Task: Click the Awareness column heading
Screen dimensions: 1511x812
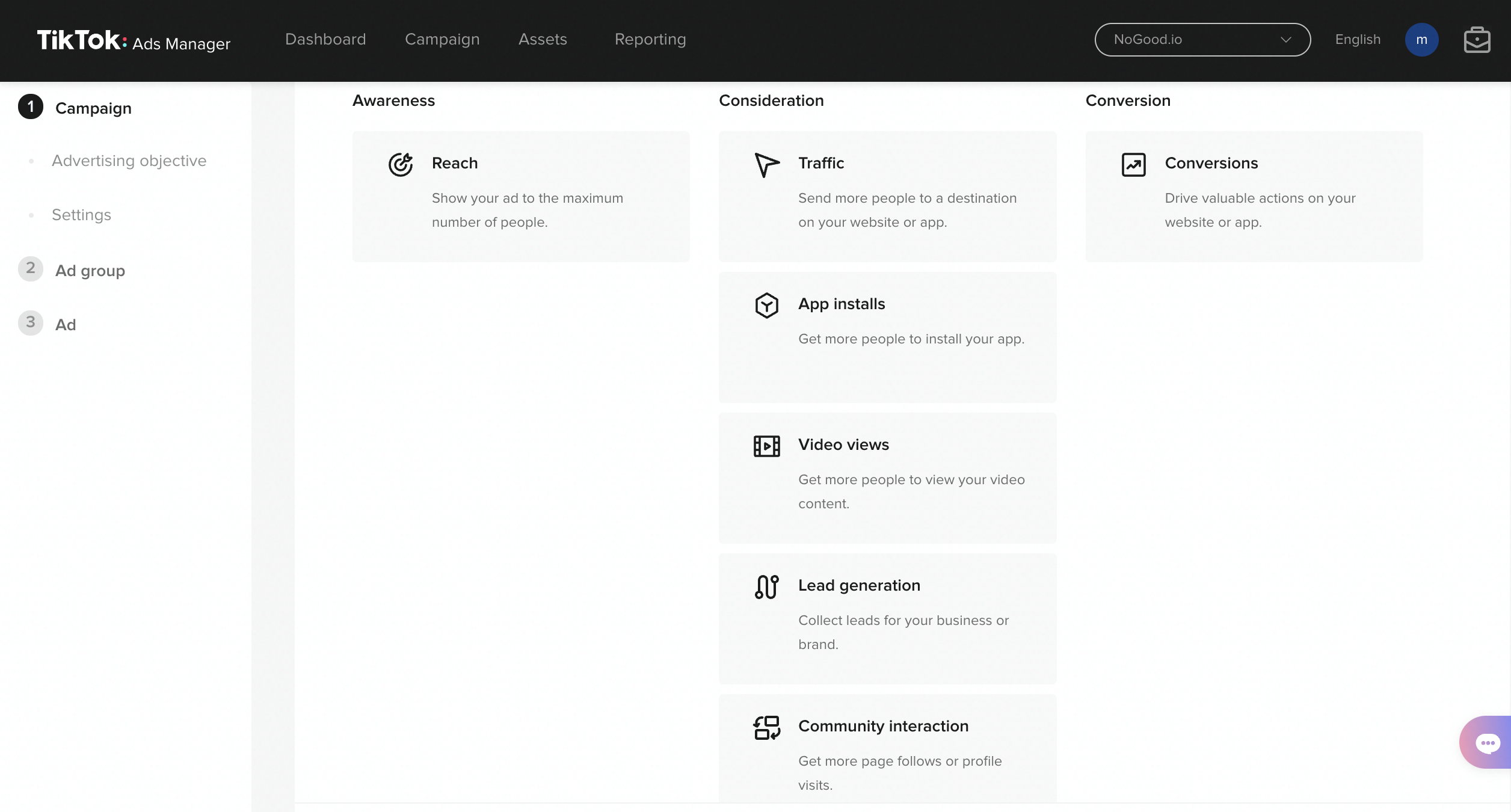Action: (393, 100)
